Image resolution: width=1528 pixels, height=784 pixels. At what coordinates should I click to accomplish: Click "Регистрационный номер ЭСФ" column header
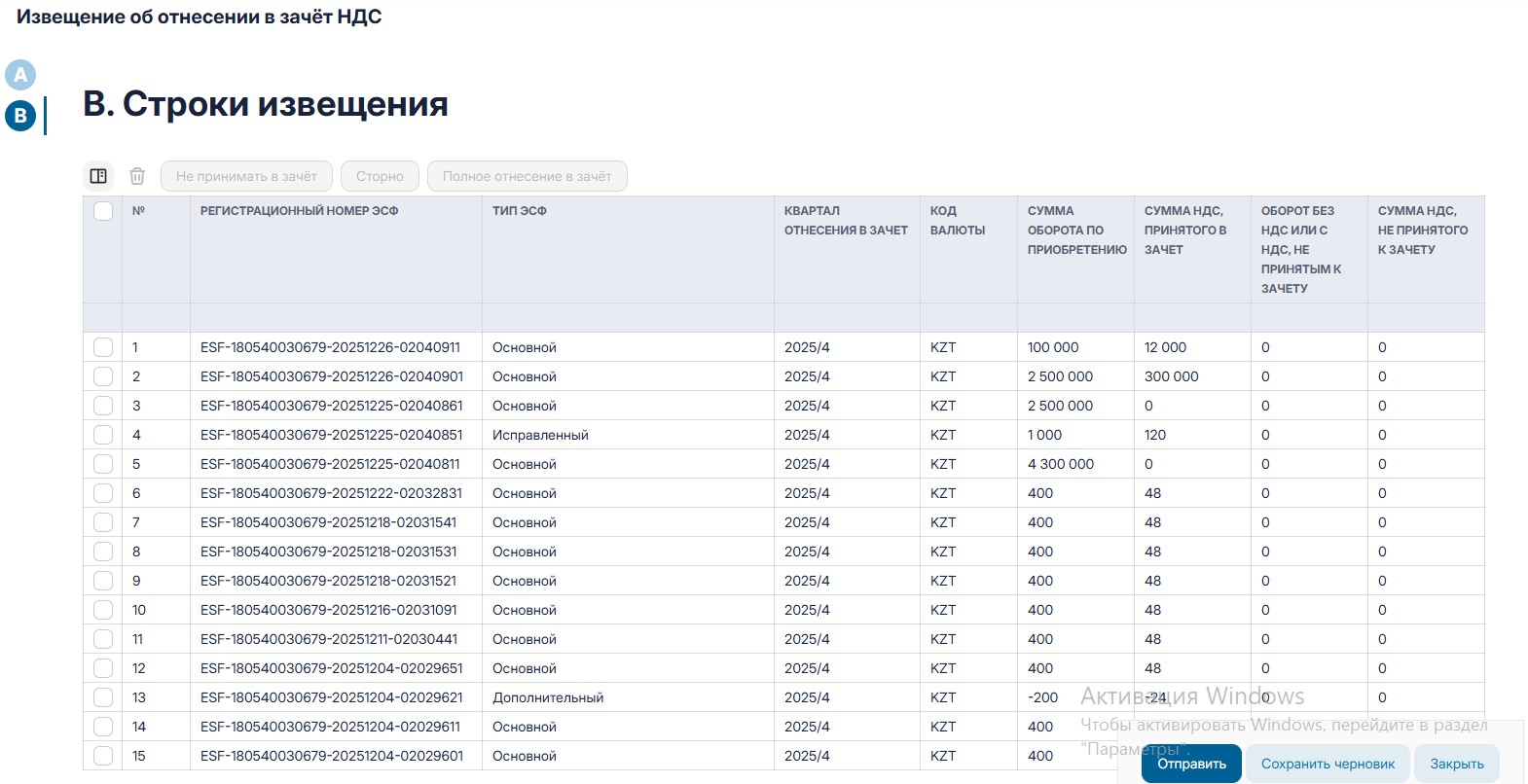[x=299, y=211]
